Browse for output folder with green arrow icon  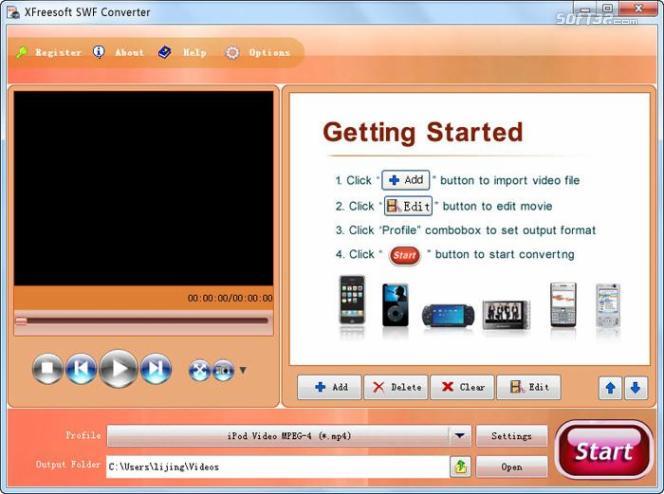tap(460, 467)
